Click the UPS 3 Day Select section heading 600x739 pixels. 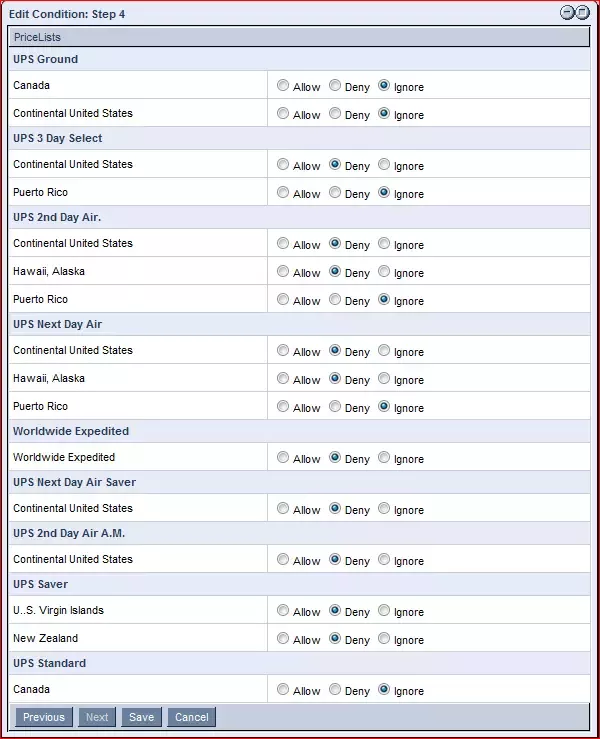click(58, 138)
